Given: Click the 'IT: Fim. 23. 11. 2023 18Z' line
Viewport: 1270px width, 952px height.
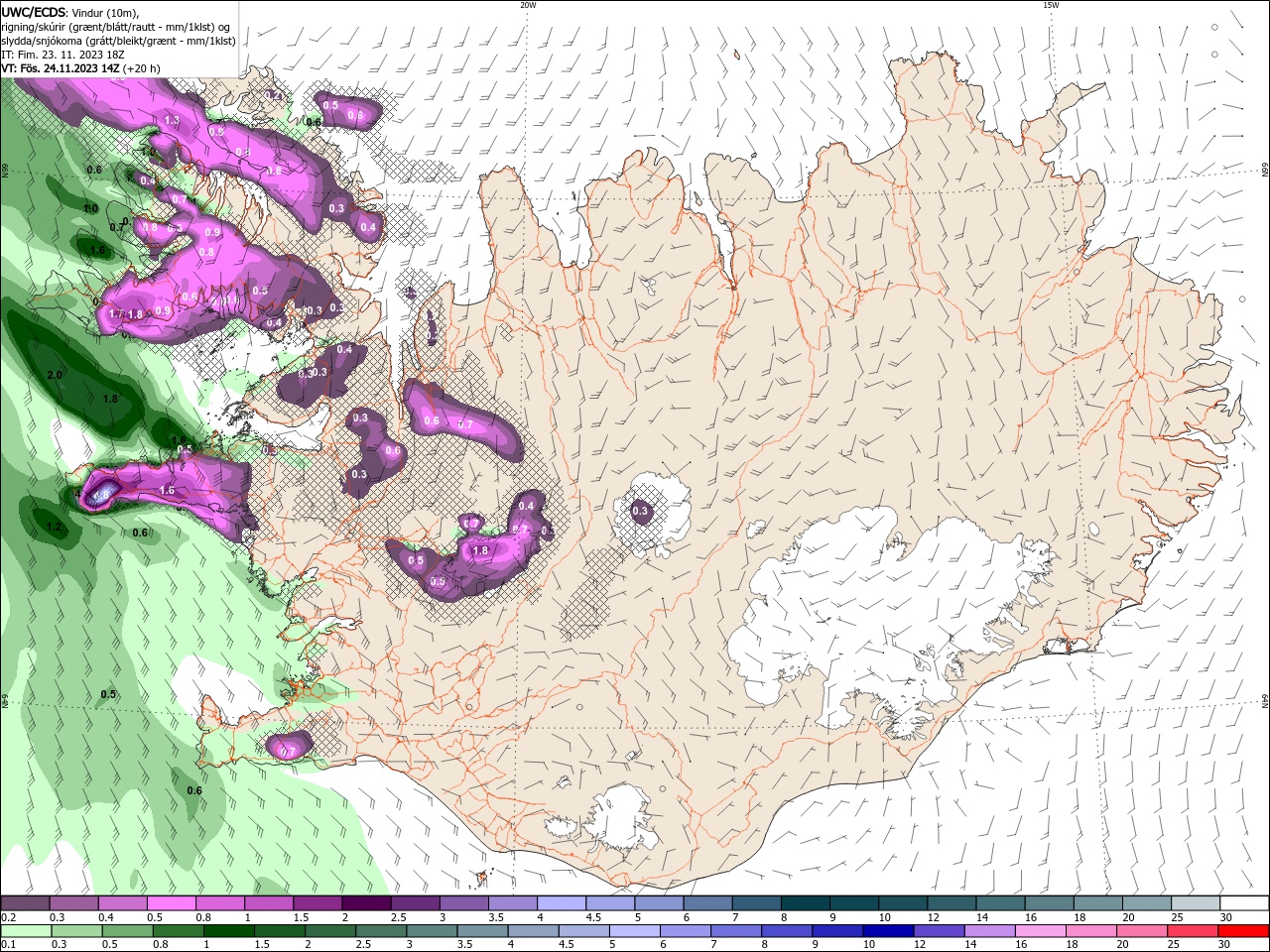Looking at the screenshot, I should [63, 55].
